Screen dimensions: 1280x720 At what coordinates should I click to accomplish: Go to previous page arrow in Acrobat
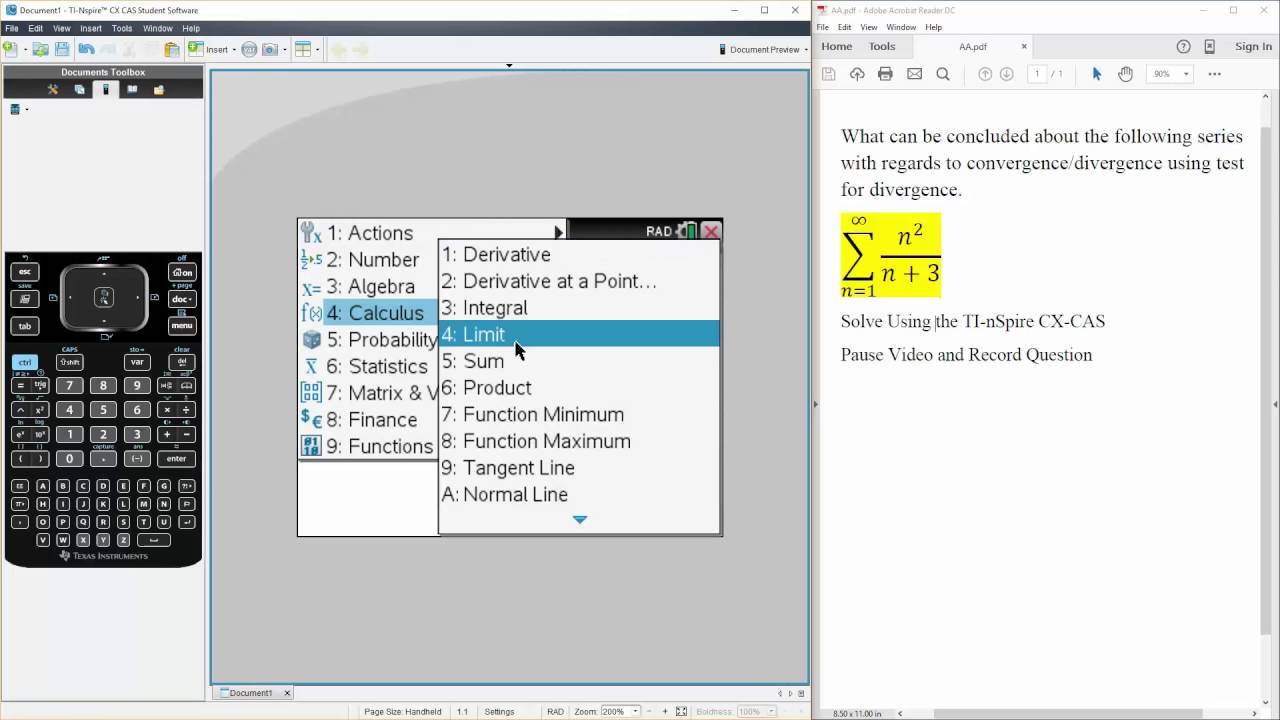tap(985, 74)
